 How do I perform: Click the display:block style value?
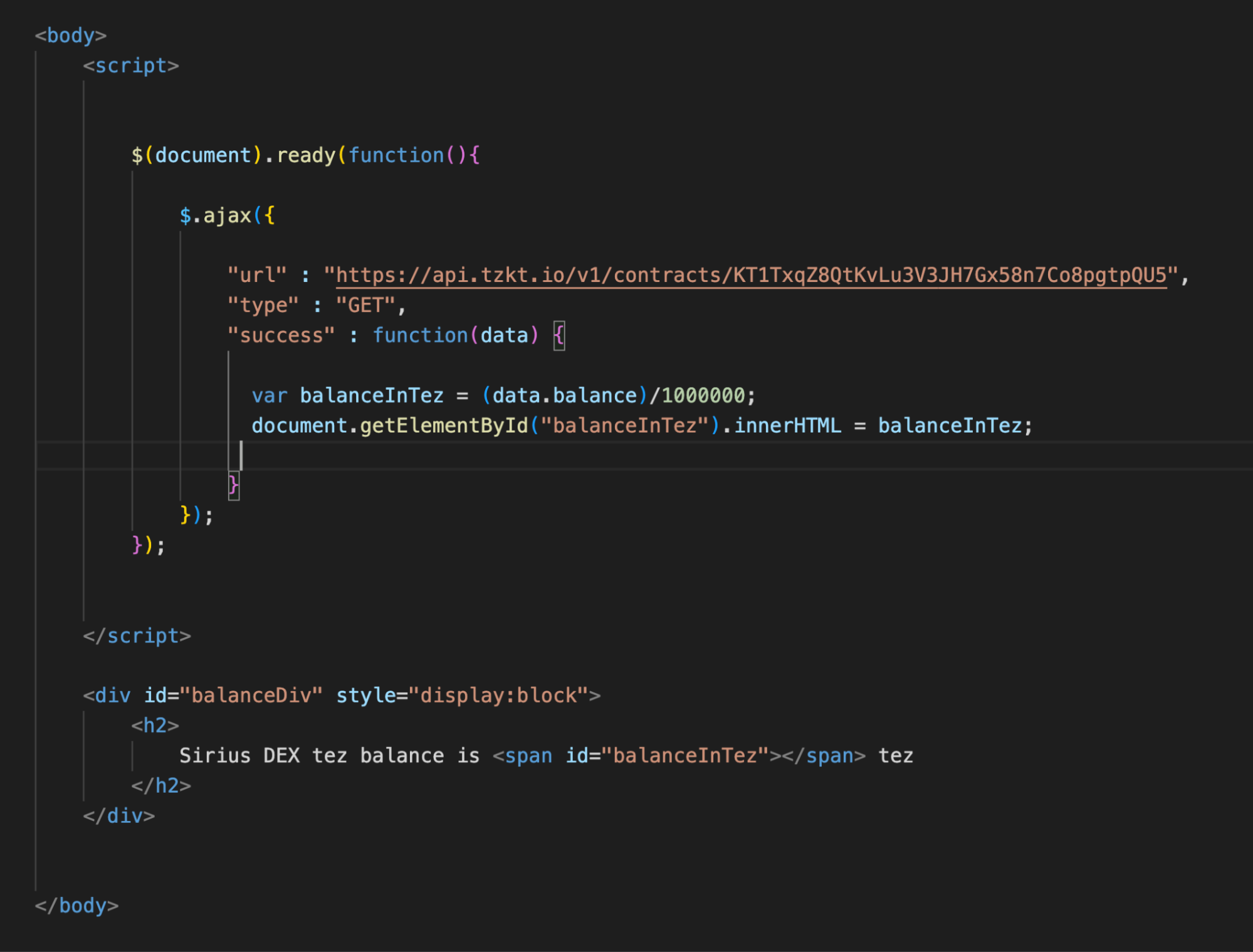498,696
